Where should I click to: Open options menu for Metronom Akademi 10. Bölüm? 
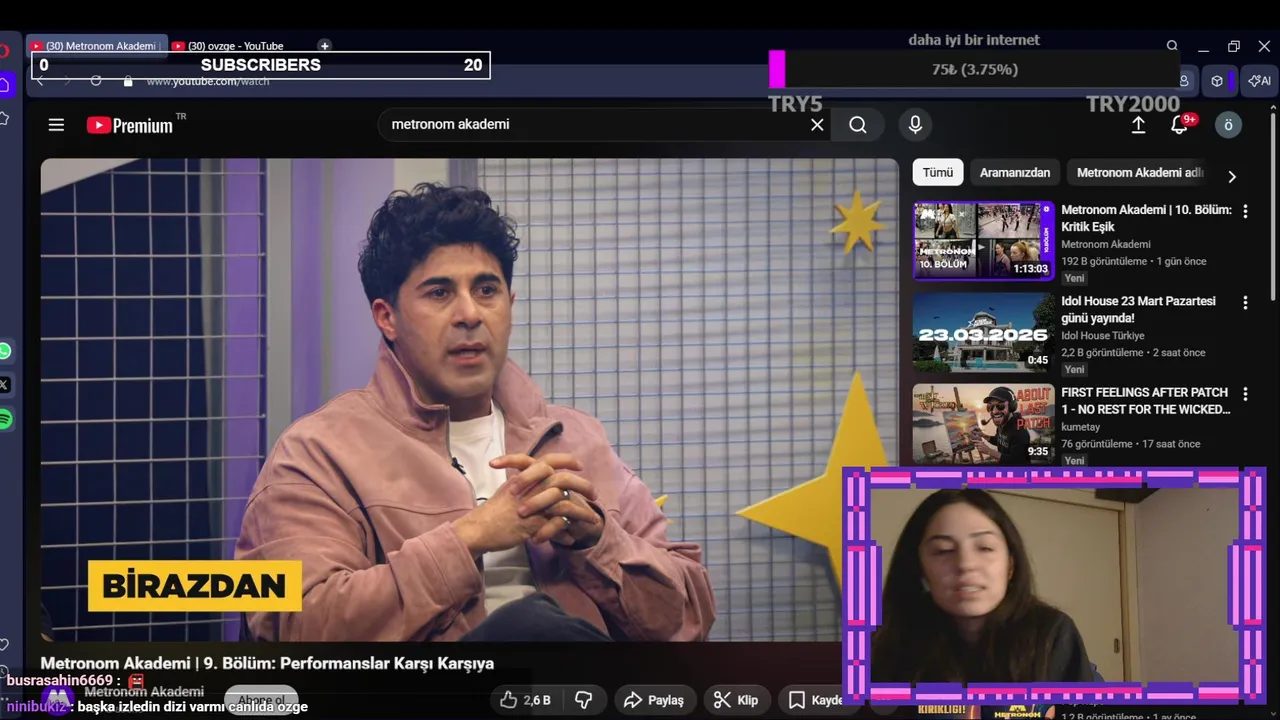click(1245, 211)
